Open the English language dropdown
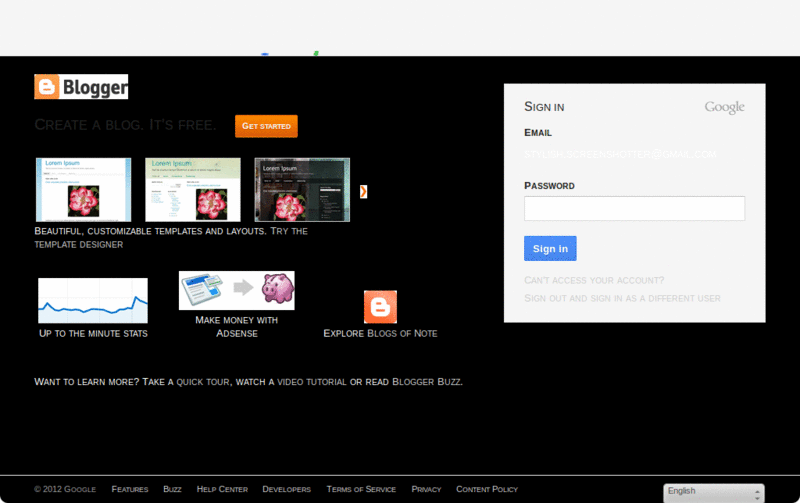This screenshot has width=800, height=503. [x=714, y=493]
